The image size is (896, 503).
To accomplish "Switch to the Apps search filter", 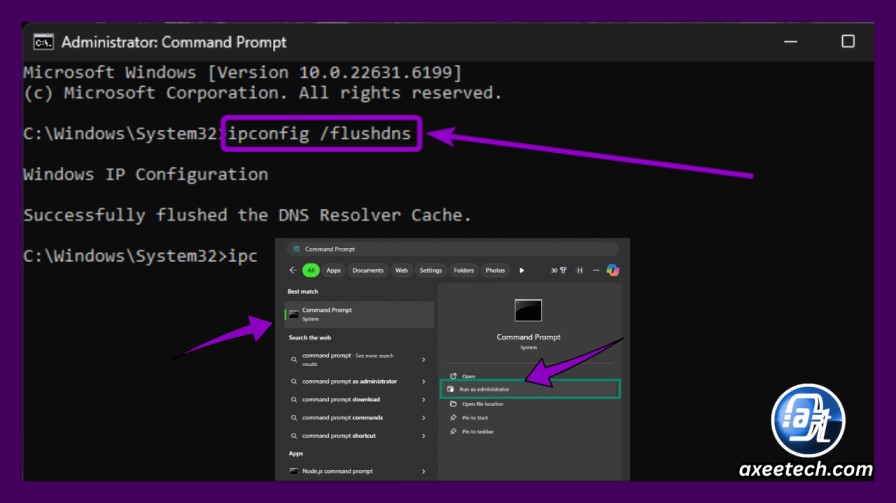I will (x=334, y=270).
